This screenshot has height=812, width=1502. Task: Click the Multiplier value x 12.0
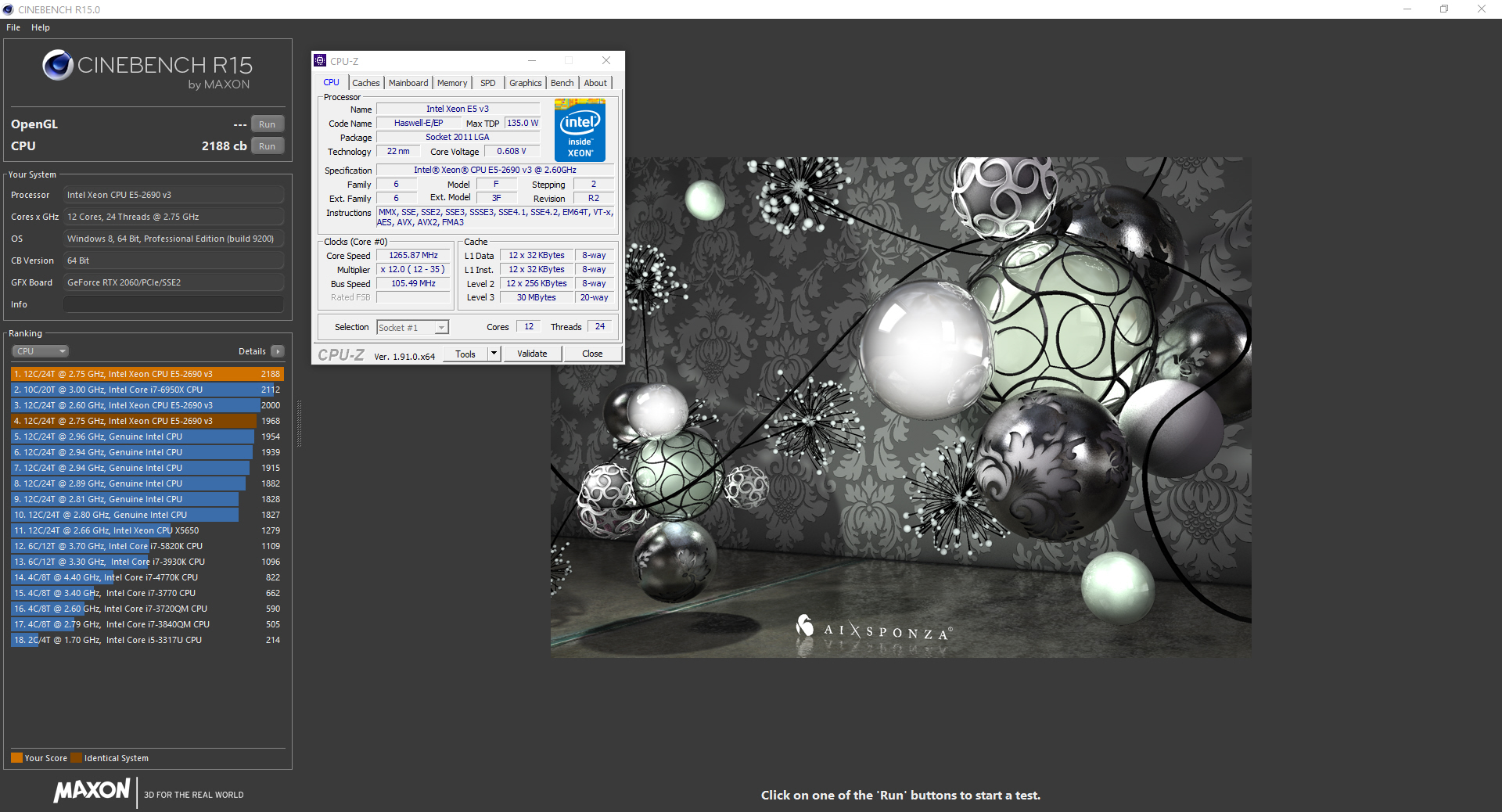pyautogui.click(x=414, y=270)
